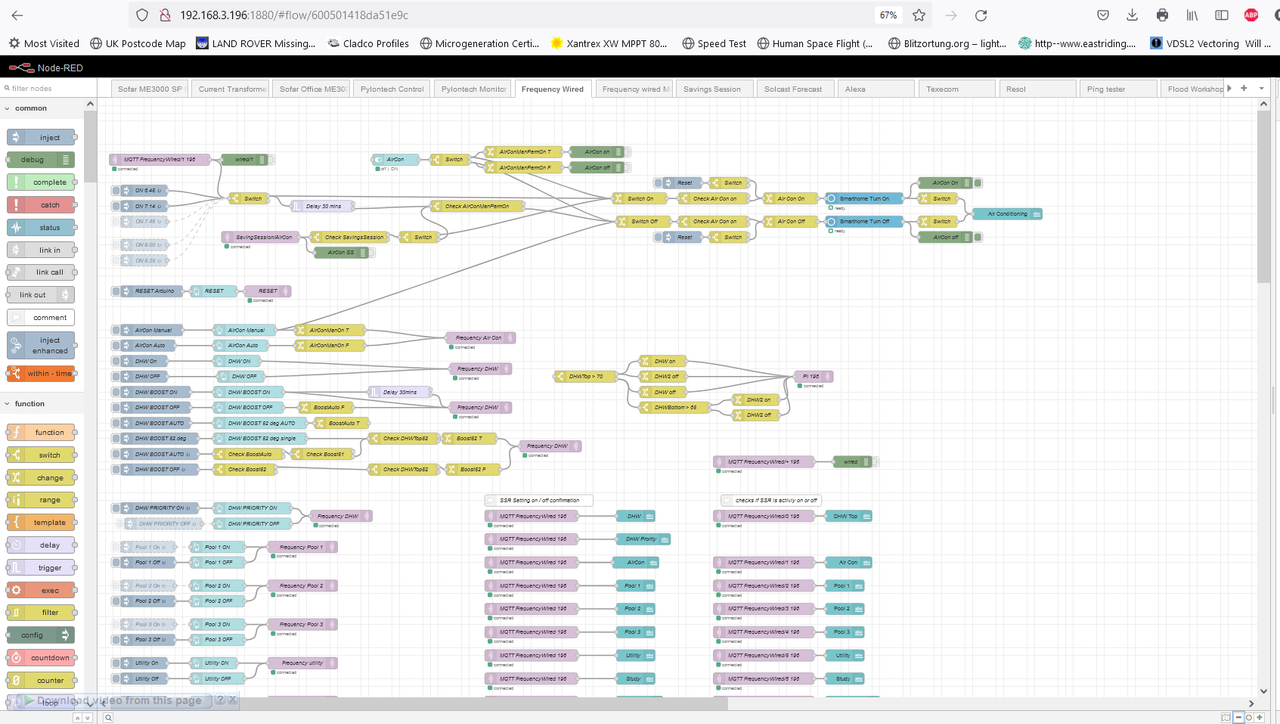Select the delay node in the palette
The image size is (1280, 724).
[x=40, y=544]
